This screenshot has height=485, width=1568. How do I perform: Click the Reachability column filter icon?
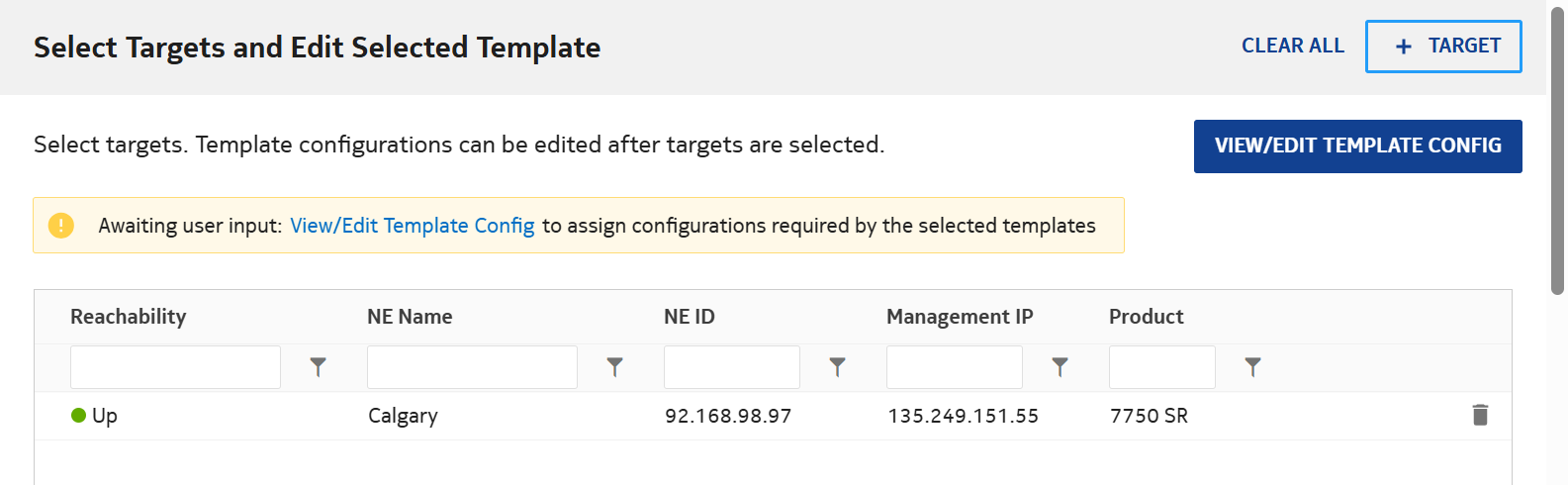click(x=318, y=367)
